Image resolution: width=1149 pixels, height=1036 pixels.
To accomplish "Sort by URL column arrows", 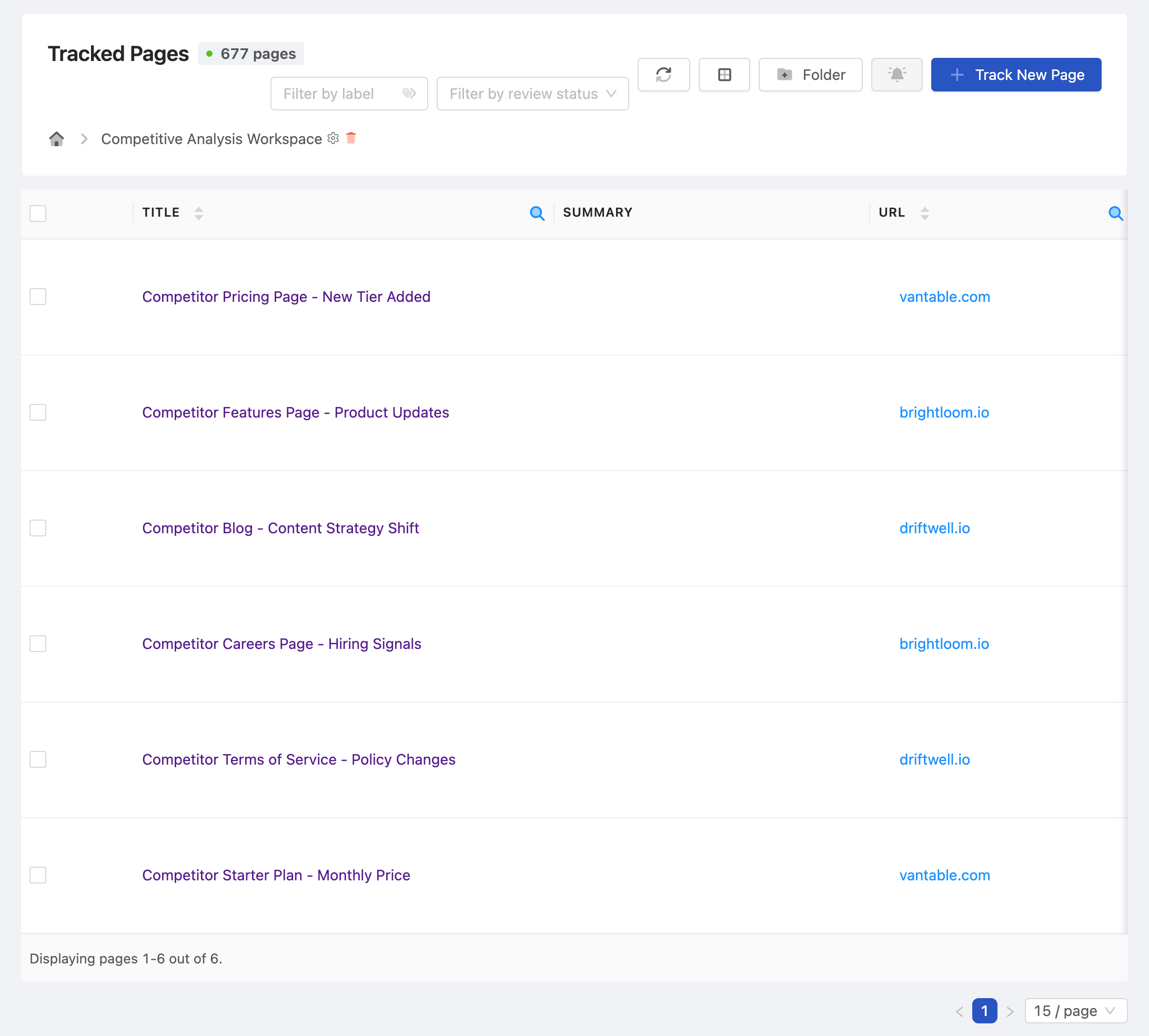I will pyautogui.click(x=925, y=214).
